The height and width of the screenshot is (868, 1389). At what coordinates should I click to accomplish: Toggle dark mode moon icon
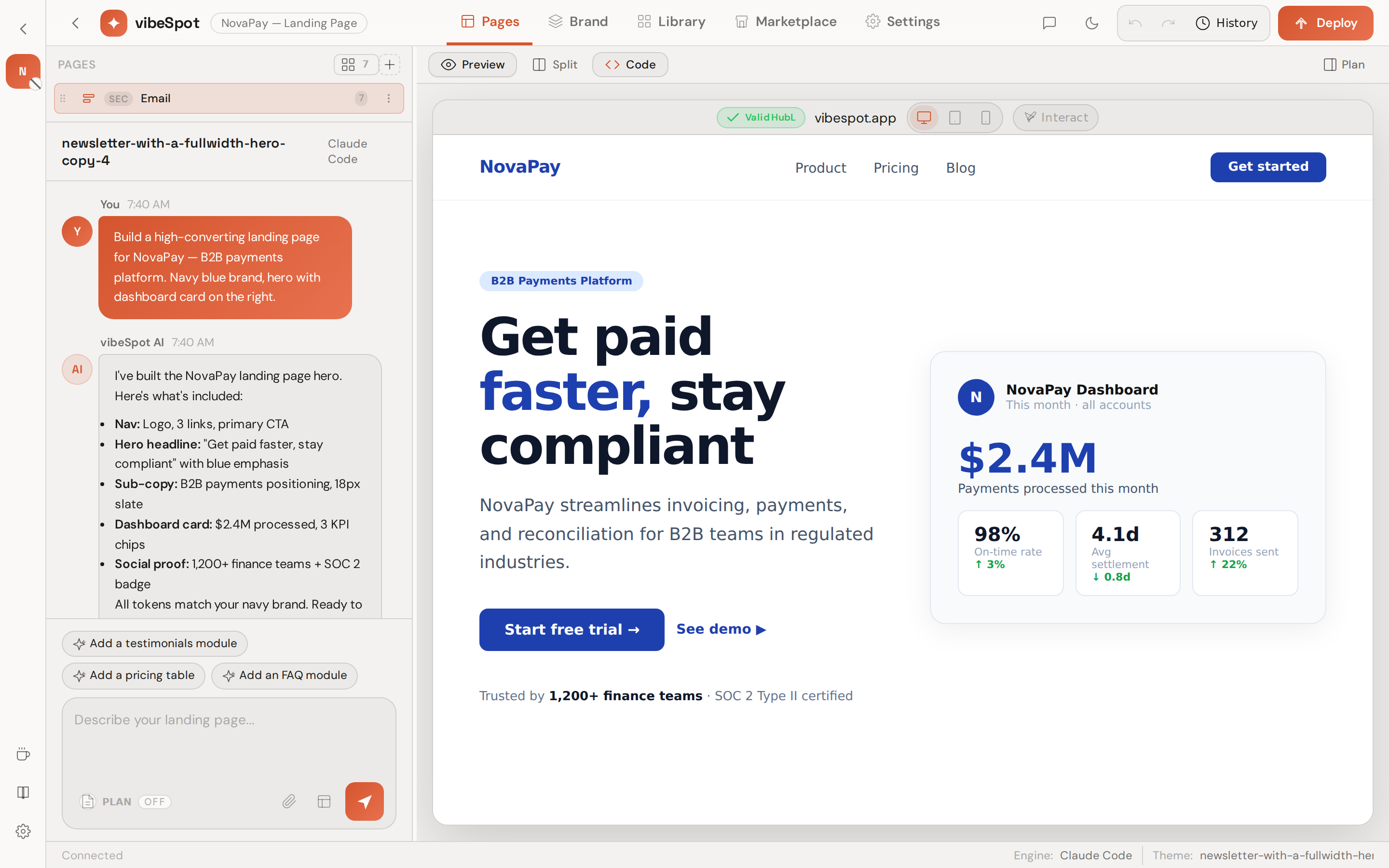(1092, 23)
